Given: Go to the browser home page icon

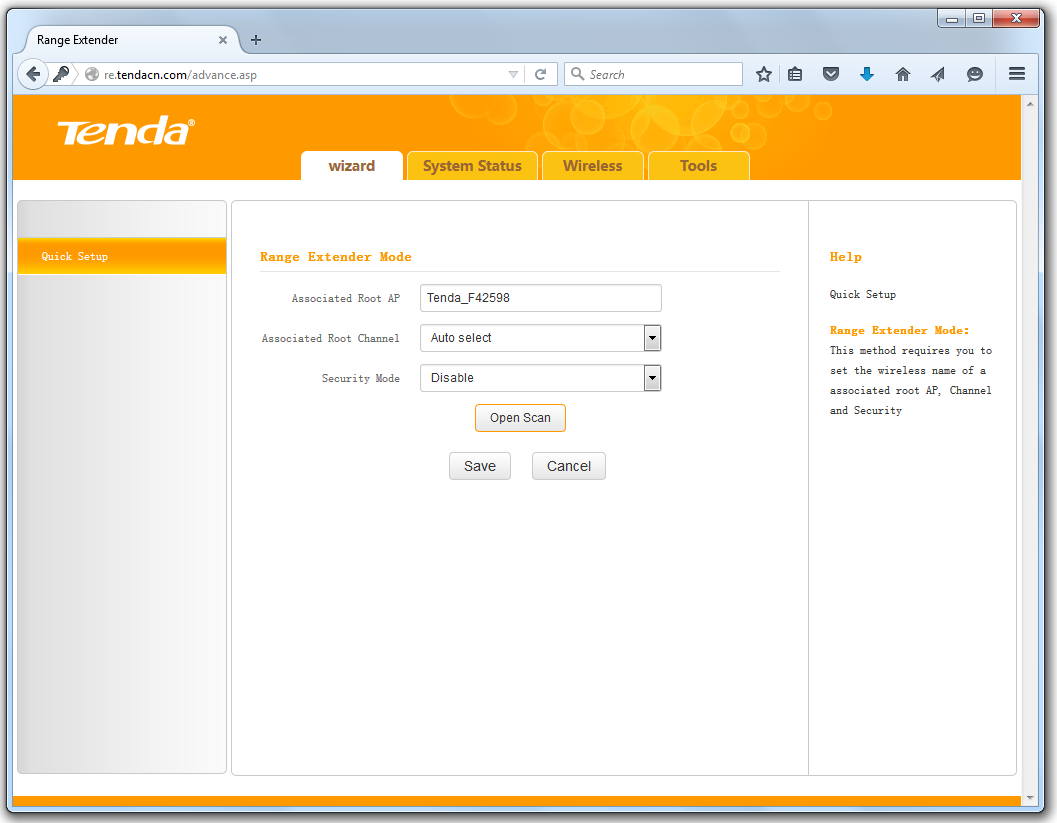Looking at the screenshot, I should [902, 74].
